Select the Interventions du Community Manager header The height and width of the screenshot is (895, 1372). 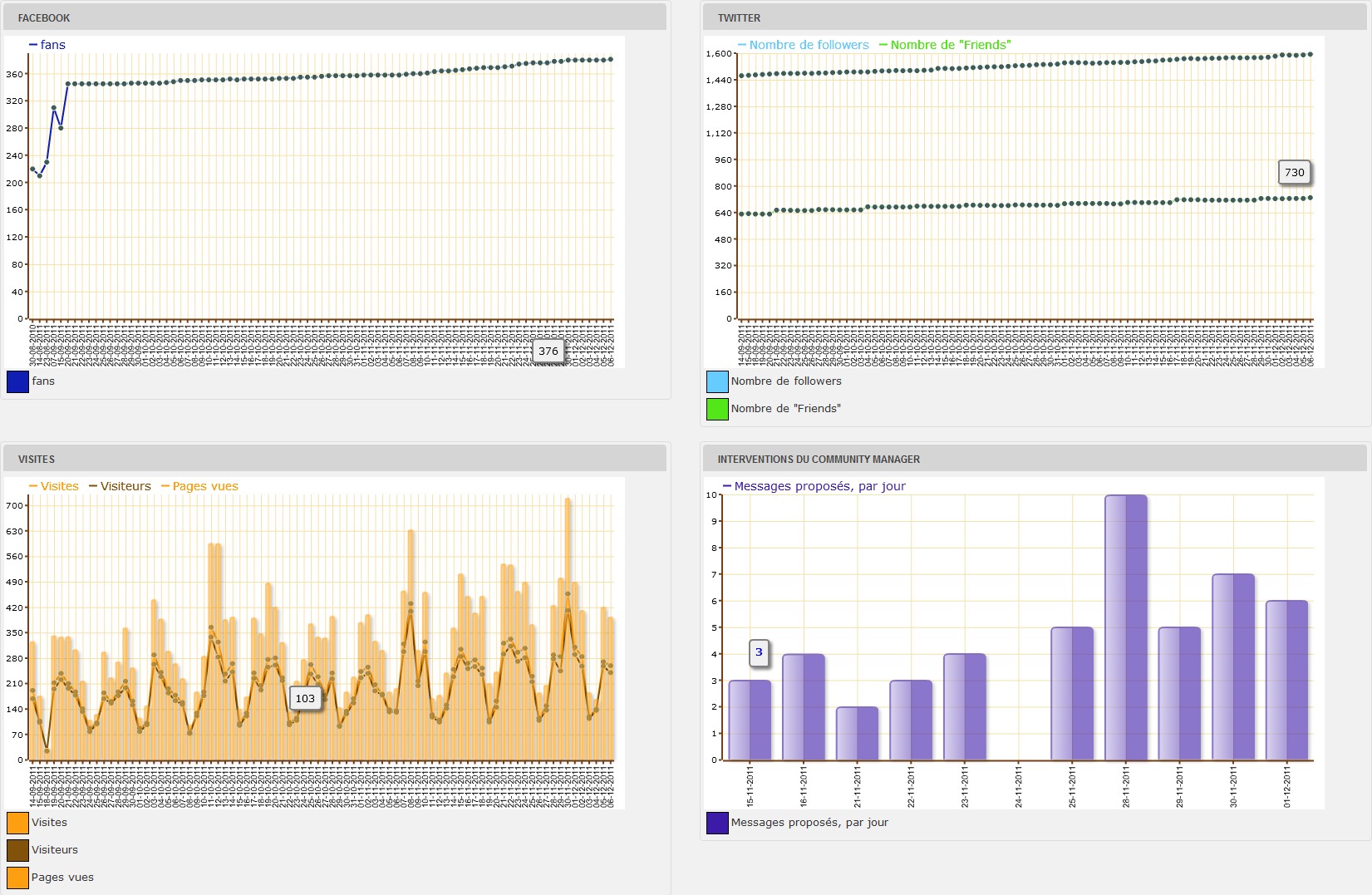[1035, 459]
